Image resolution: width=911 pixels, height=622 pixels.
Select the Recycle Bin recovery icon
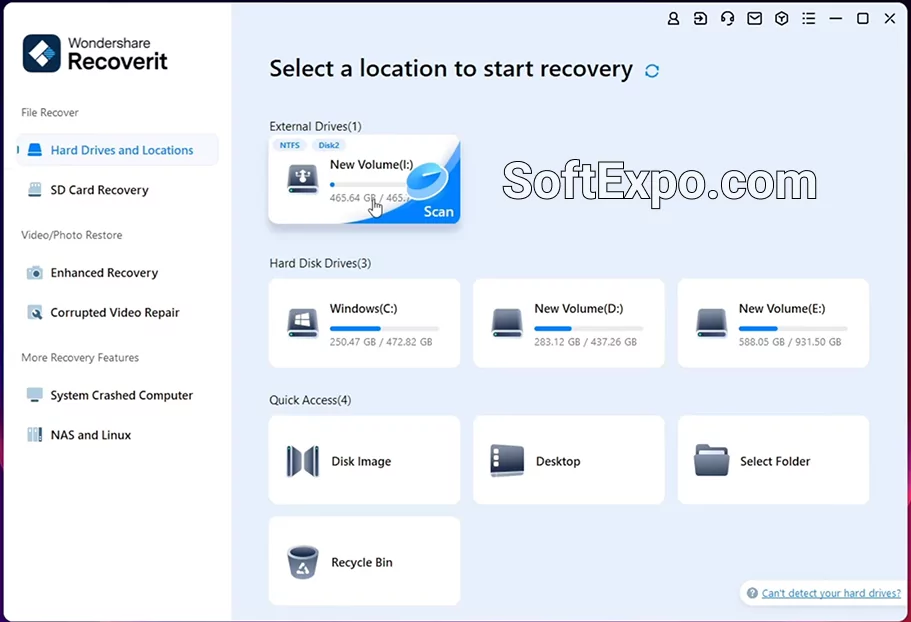click(363, 561)
